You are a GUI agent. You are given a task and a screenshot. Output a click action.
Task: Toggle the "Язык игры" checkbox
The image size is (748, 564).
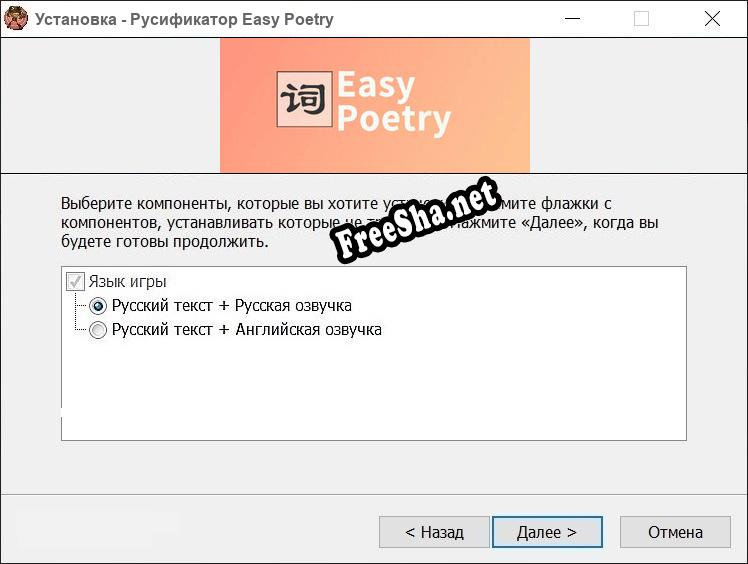[x=74, y=282]
